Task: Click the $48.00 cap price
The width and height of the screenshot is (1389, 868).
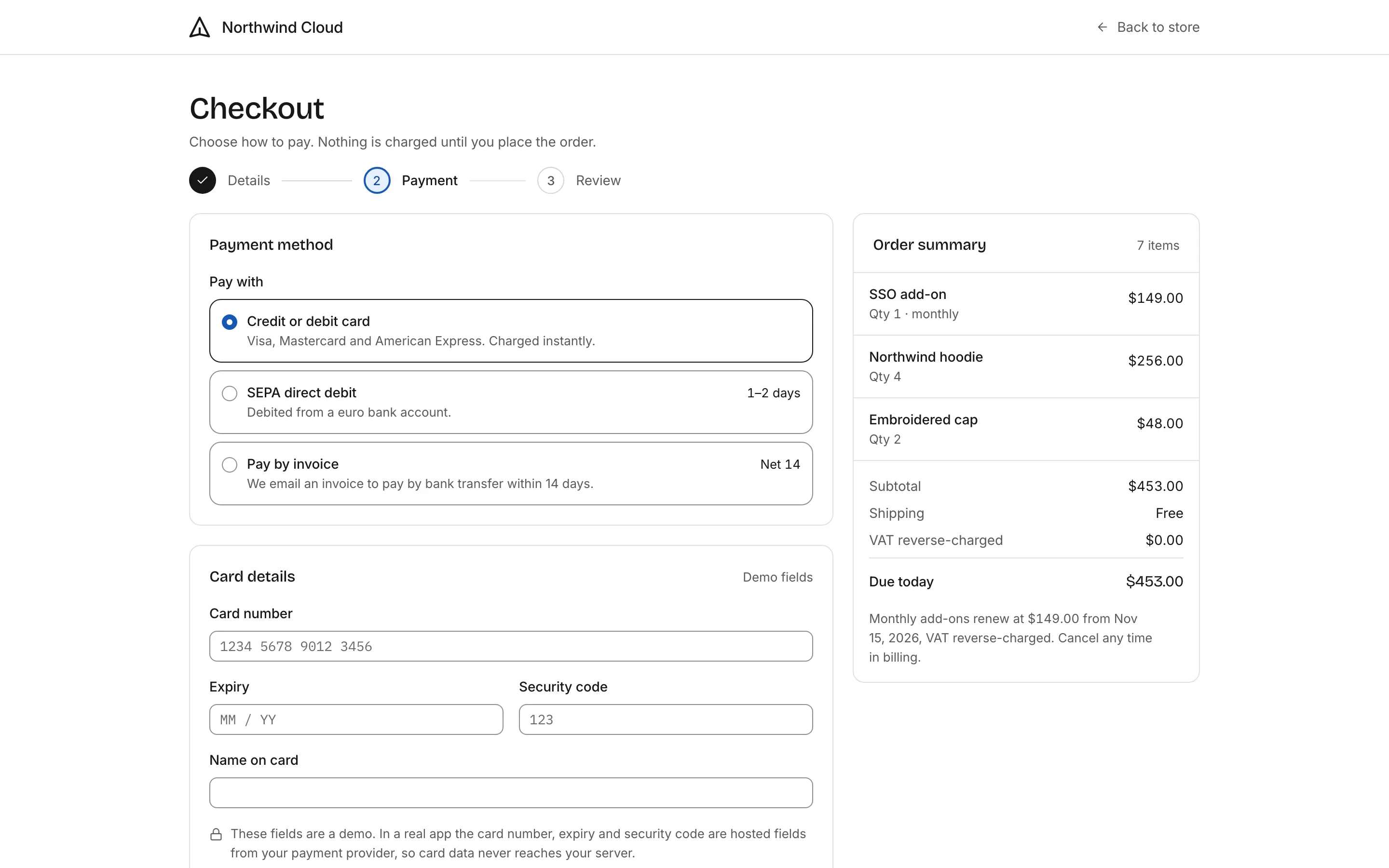Action: (1160, 423)
